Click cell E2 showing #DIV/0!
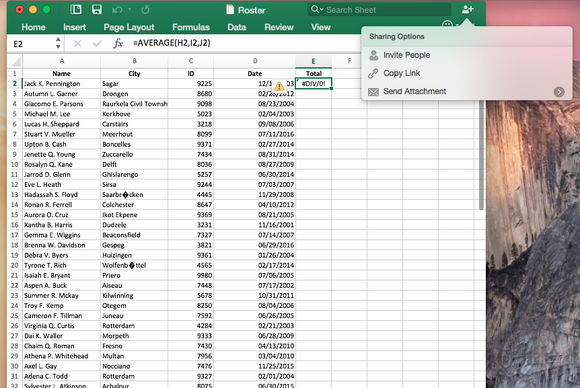 tap(314, 84)
